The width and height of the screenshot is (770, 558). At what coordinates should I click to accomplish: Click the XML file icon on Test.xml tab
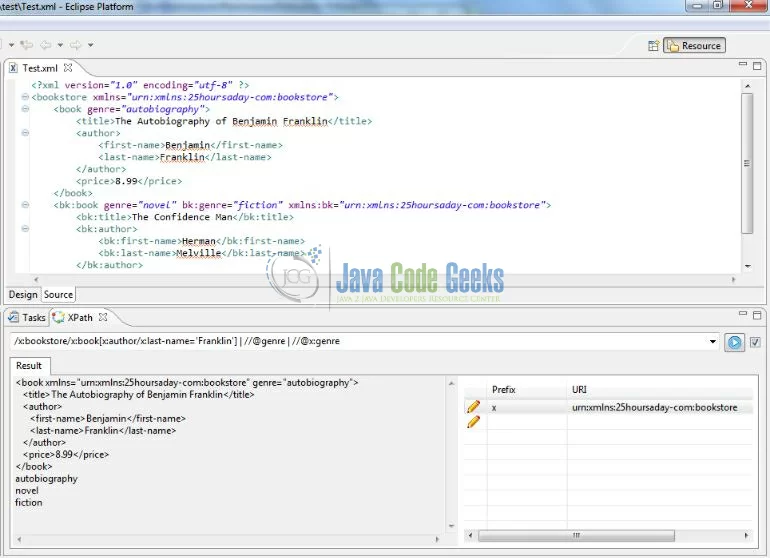tap(13, 68)
